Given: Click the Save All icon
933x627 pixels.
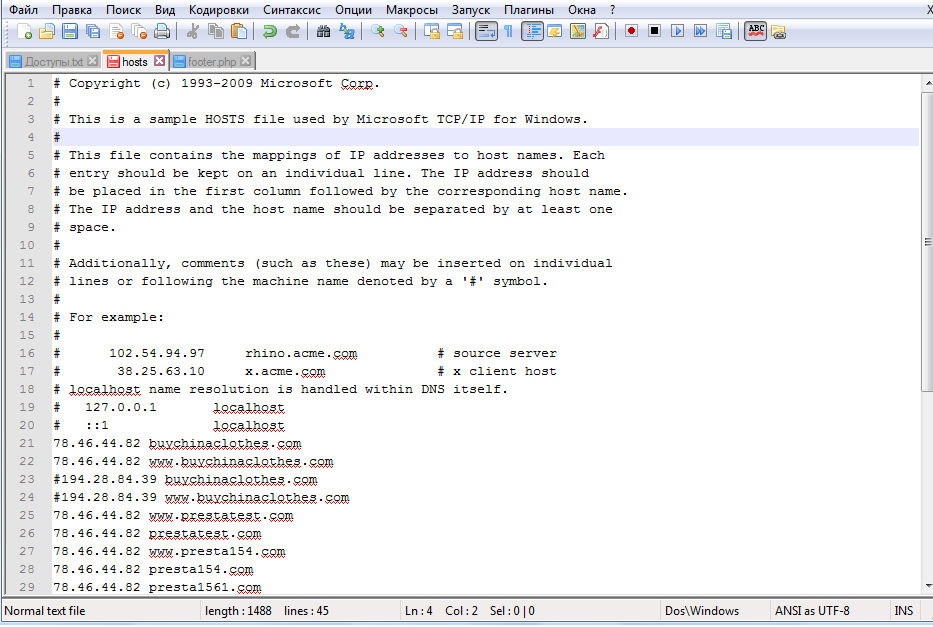Looking at the screenshot, I should 93,31.
